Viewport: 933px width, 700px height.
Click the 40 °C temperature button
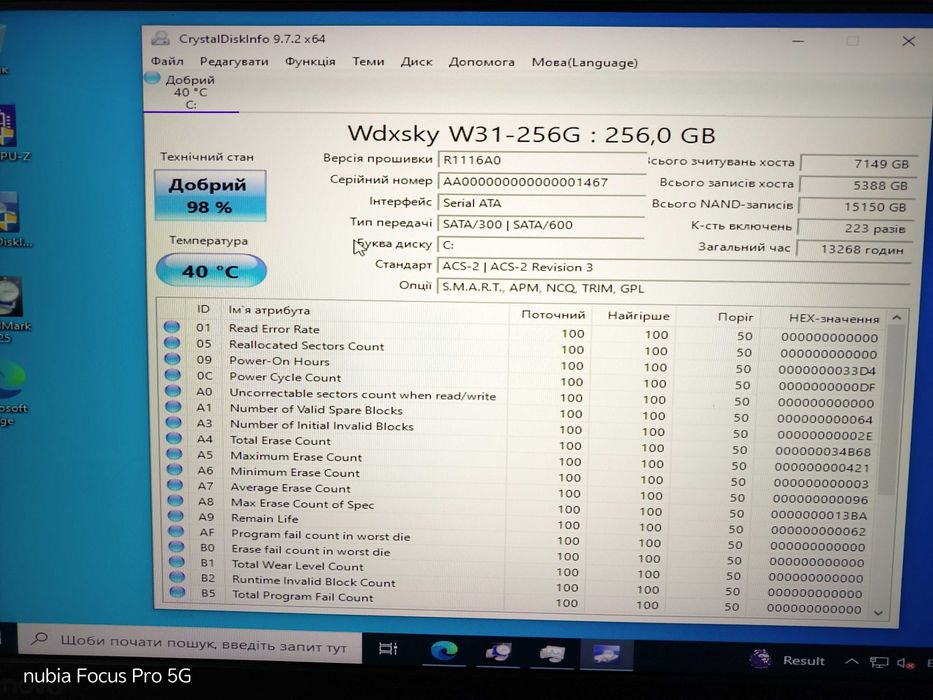pyautogui.click(x=211, y=271)
